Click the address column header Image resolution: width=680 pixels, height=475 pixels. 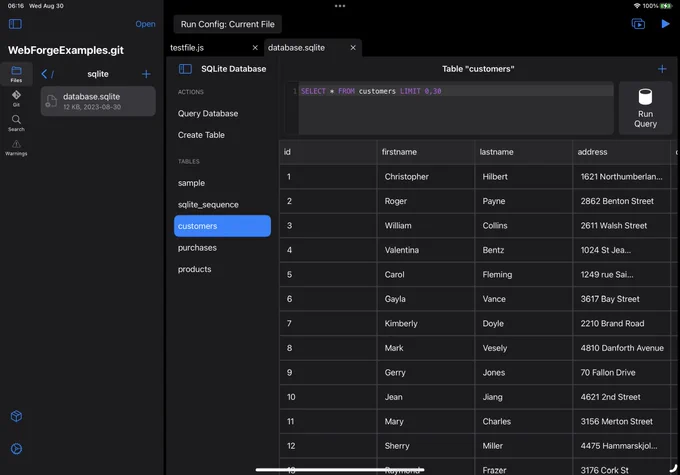(621, 152)
